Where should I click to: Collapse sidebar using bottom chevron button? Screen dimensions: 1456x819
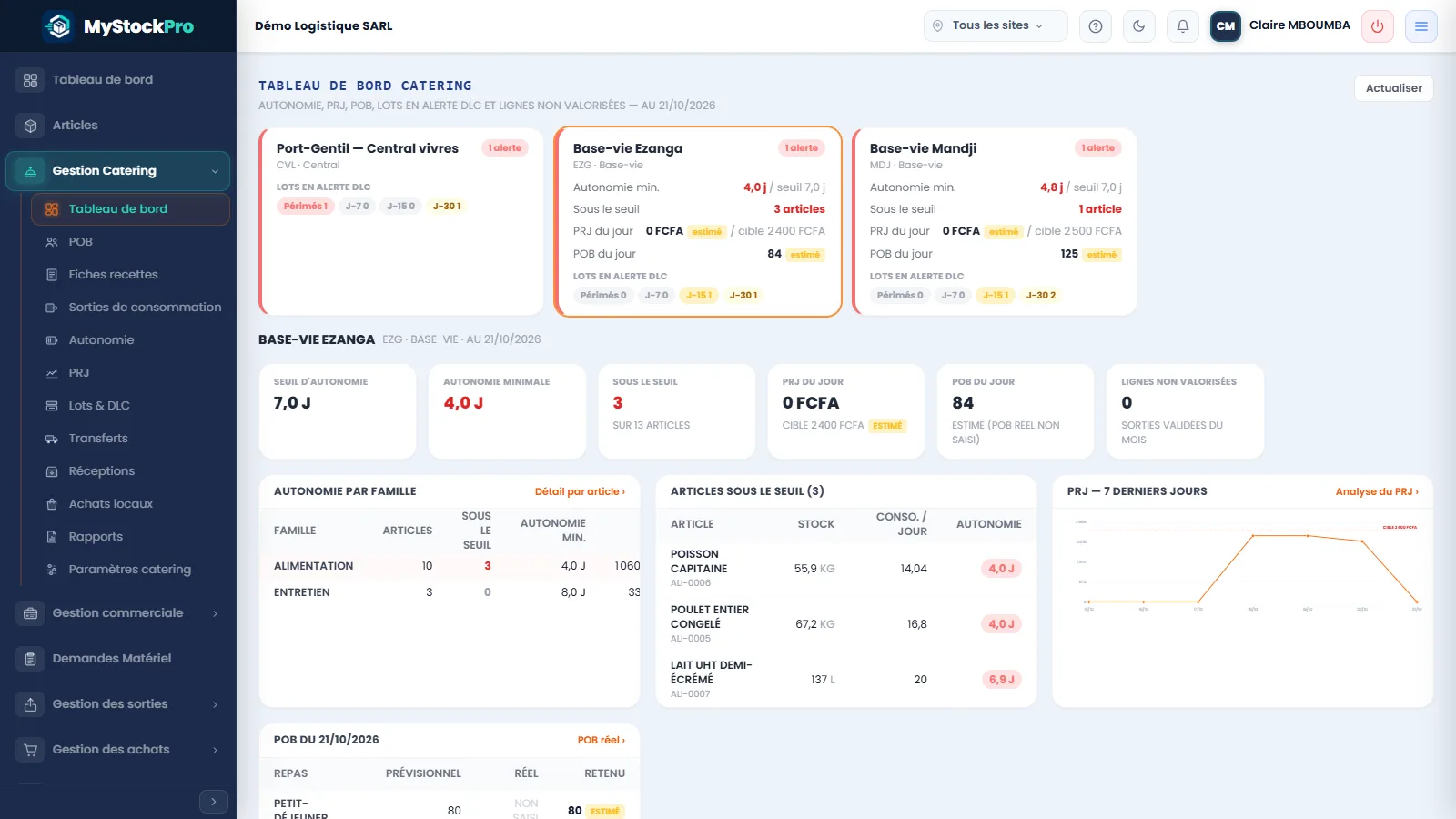214,802
